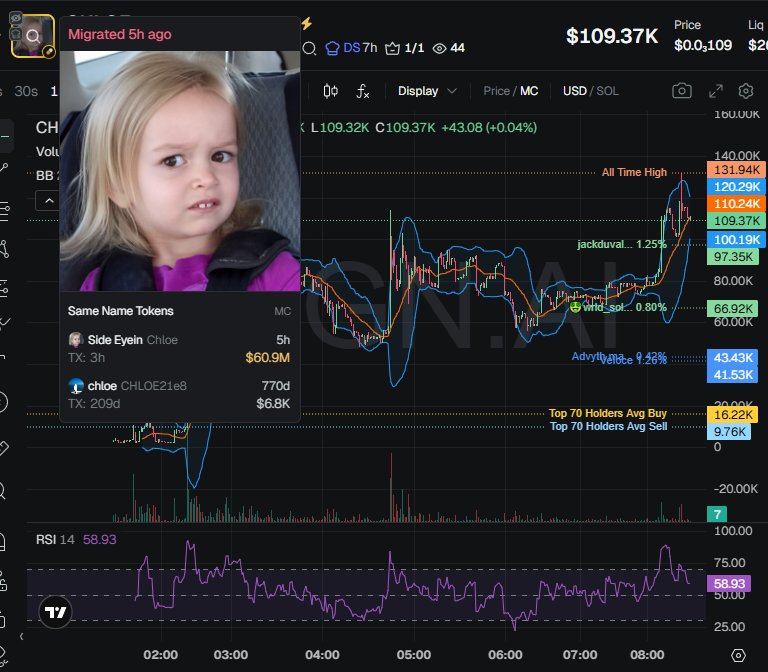Open the fx indicators menu
Screen dimensions: 768x672
(362, 91)
